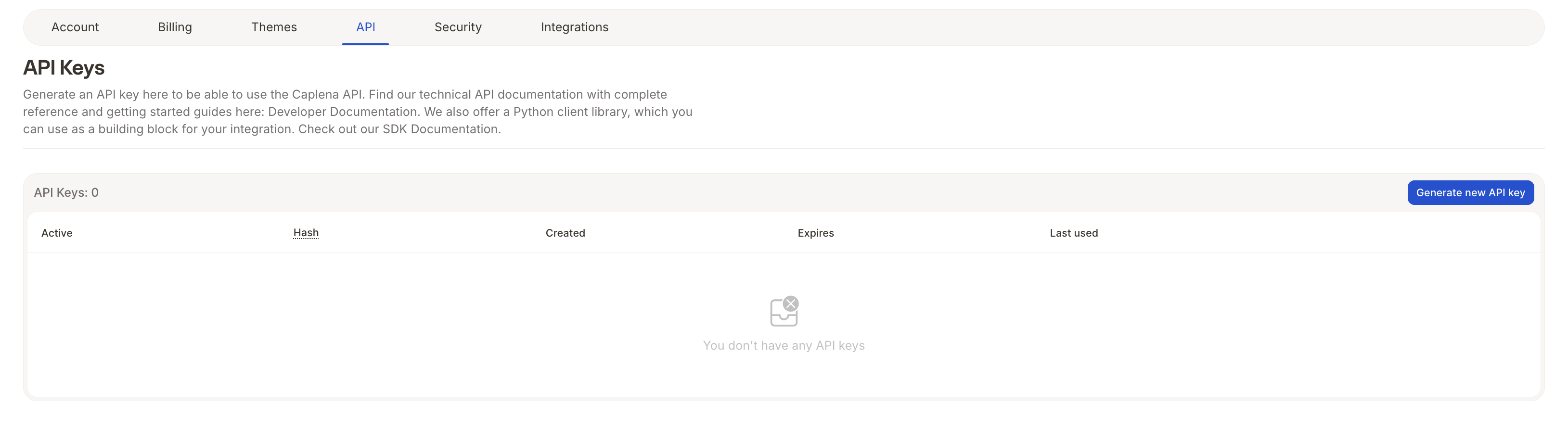Select the API tab
This screenshot has width=1568, height=430.
365,27
